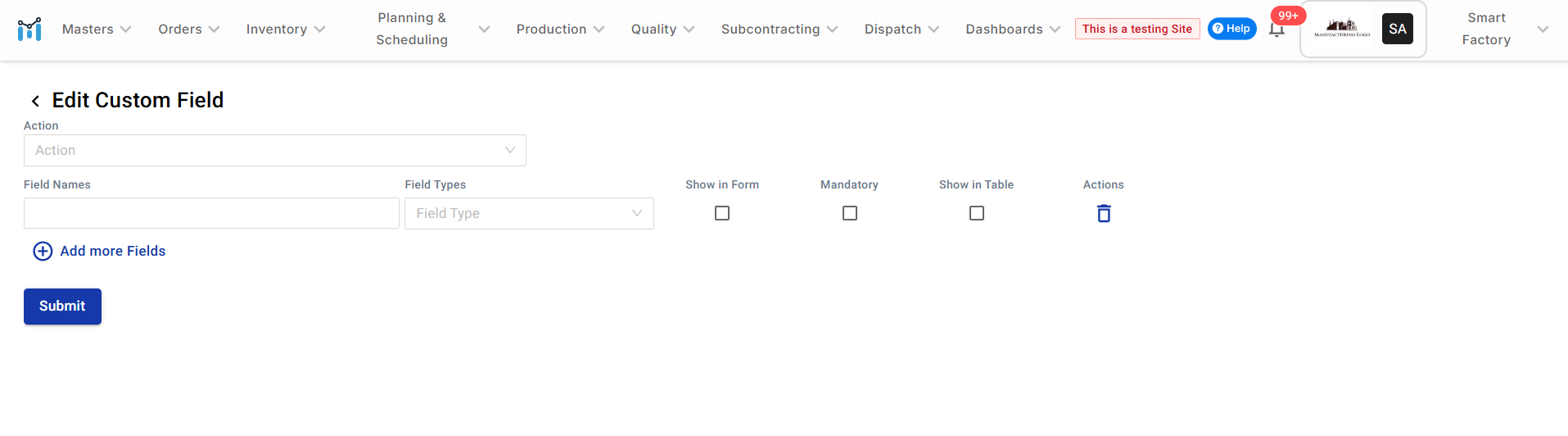
Task: Click the plus circle icon for more fields
Action: [43, 251]
